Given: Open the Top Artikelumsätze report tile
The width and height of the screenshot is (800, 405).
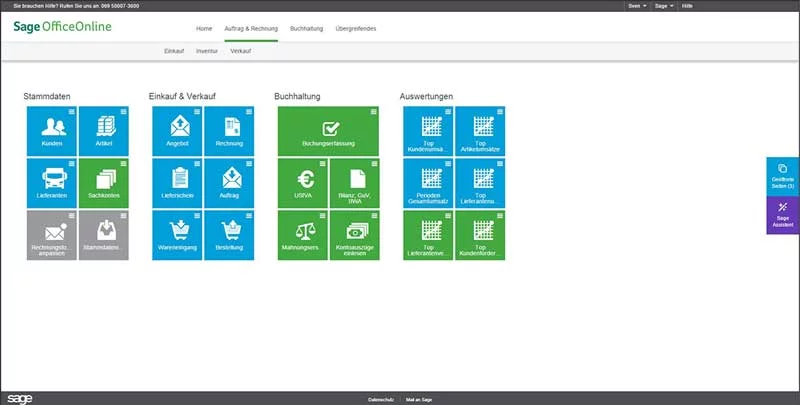Looking at the screenshot, I should 480,131.
